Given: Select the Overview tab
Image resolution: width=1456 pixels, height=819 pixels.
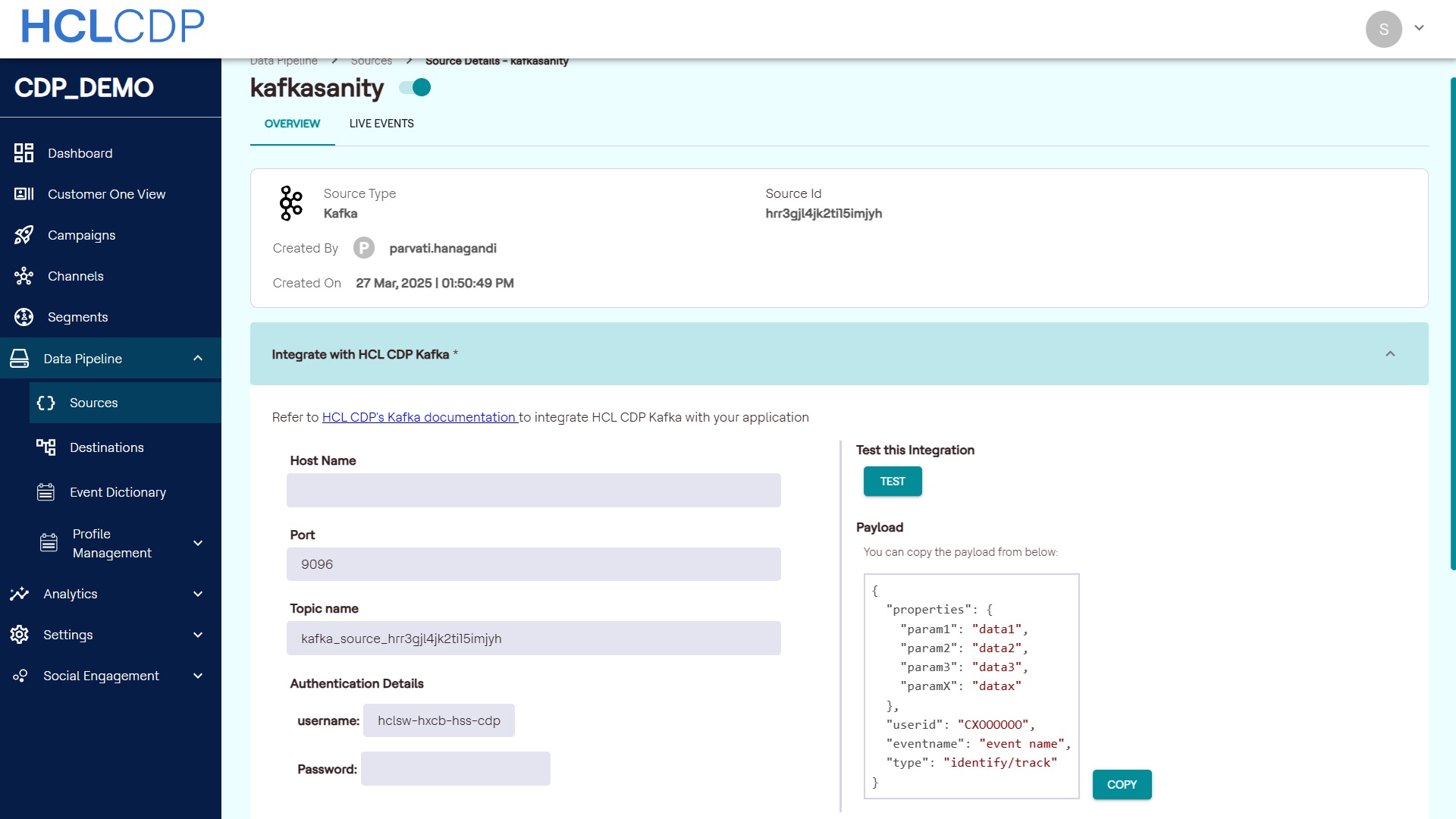Looking at the screenshot, I should pyautogui.click(x=292, y=124).
